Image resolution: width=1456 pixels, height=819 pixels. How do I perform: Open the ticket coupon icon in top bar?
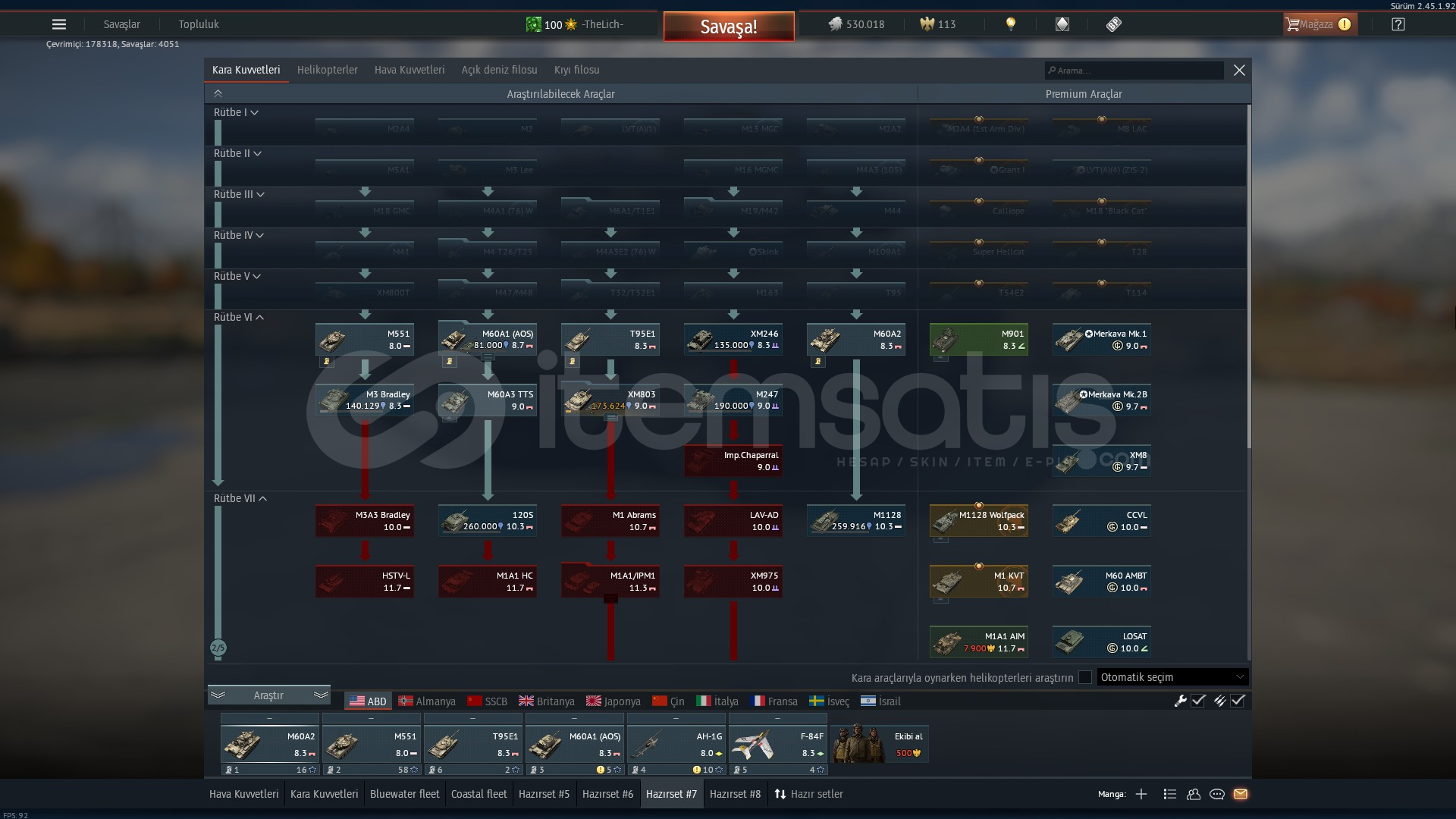[x=1113, y=24]
